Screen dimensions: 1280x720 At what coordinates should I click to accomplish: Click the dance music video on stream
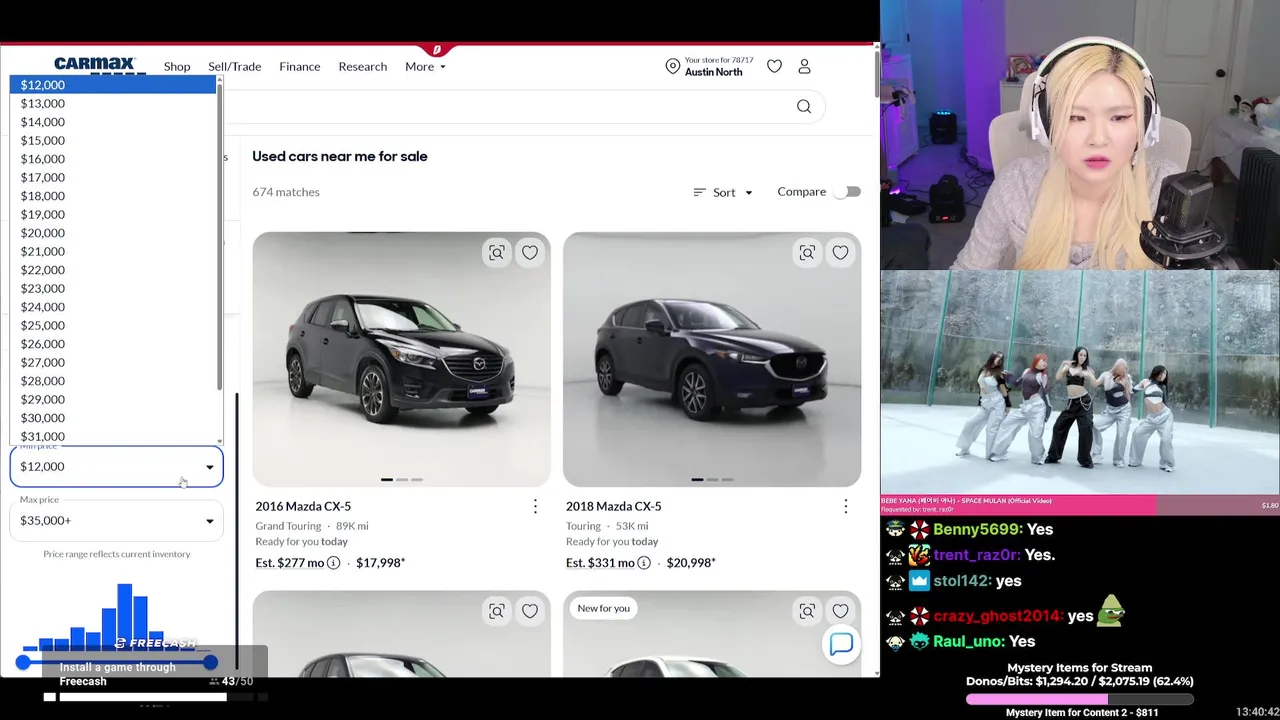[x=1080, y=382]
